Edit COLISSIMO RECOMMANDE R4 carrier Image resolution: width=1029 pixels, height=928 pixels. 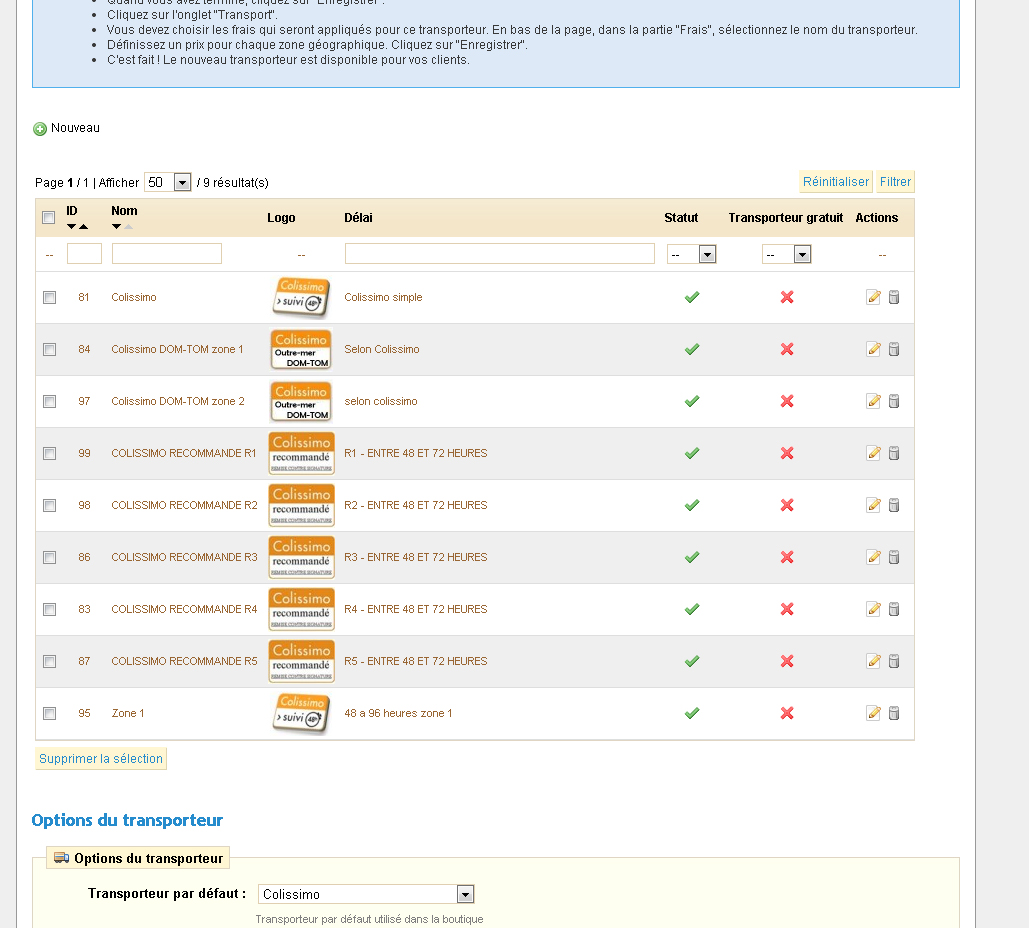click(x=873, y=609)
